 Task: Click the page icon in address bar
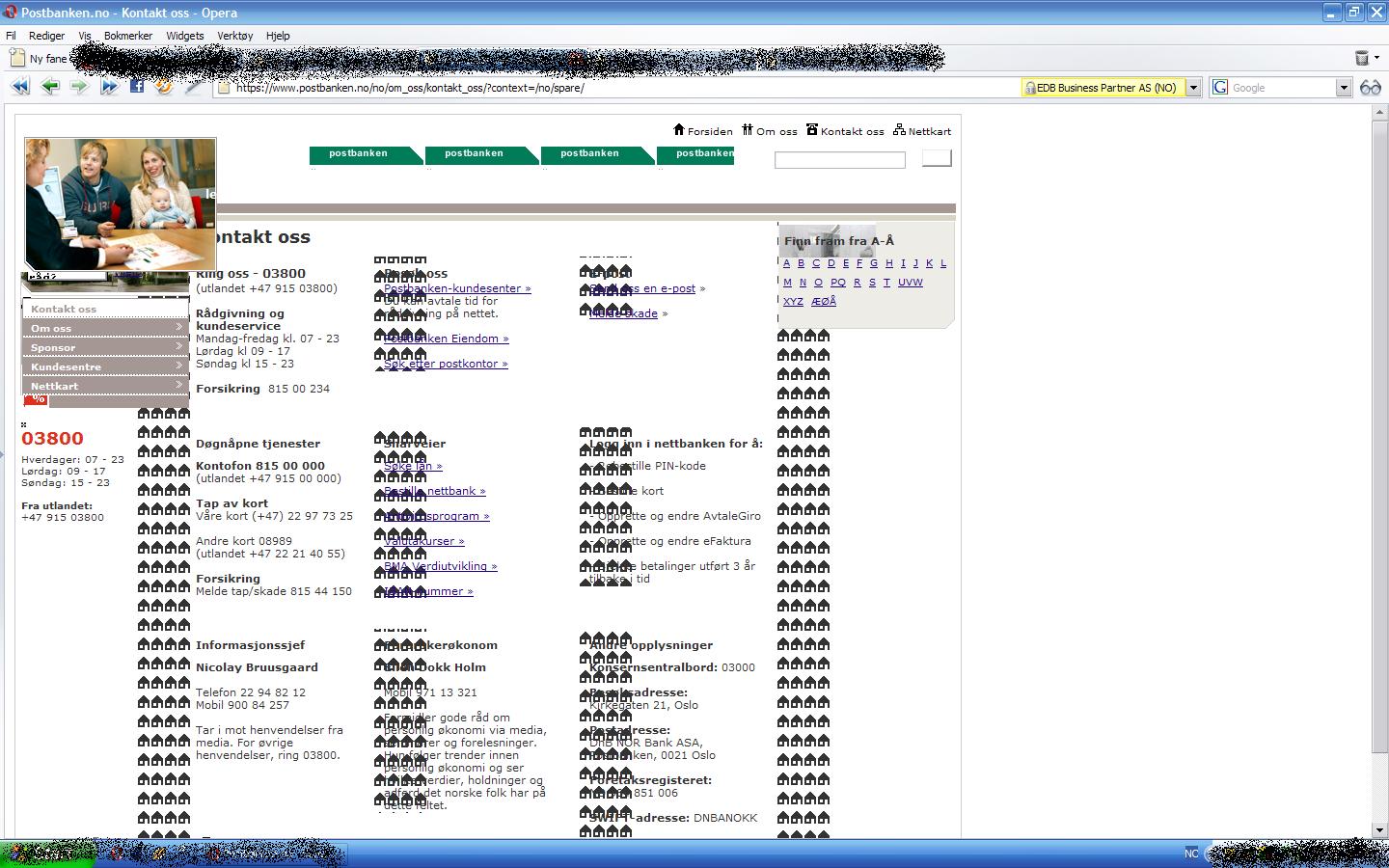click(224, 88)
